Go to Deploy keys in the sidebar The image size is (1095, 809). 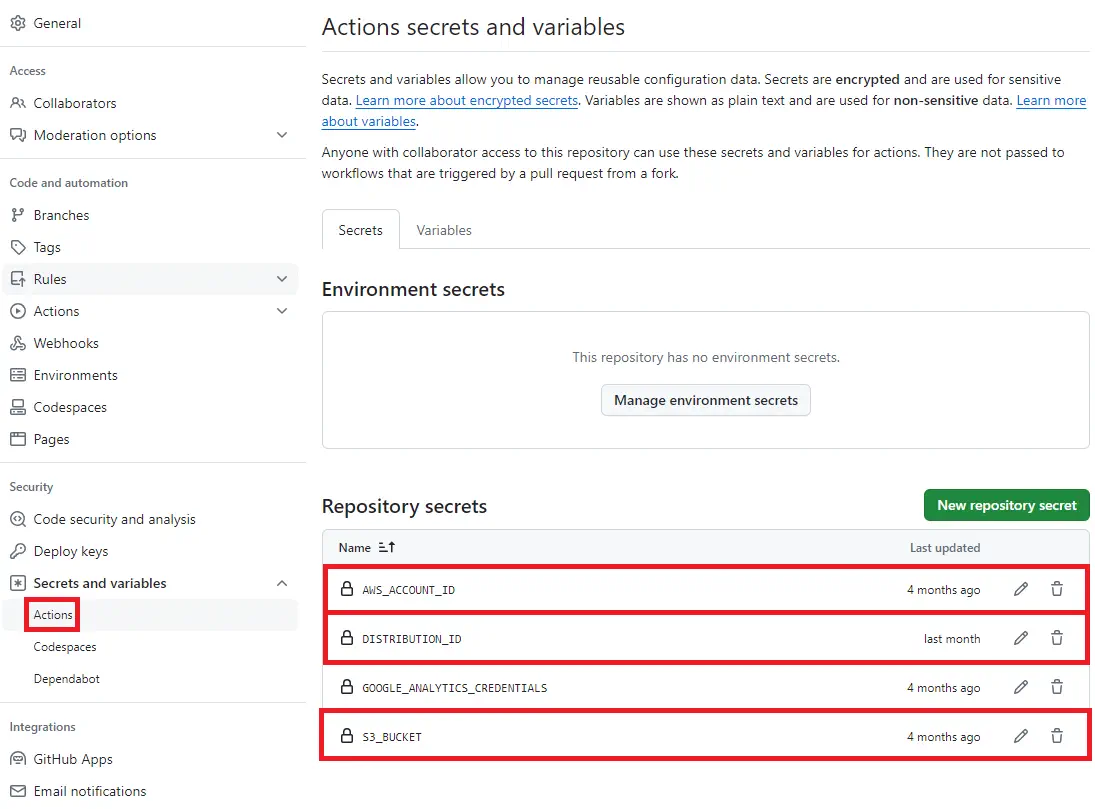coord(70,551)
